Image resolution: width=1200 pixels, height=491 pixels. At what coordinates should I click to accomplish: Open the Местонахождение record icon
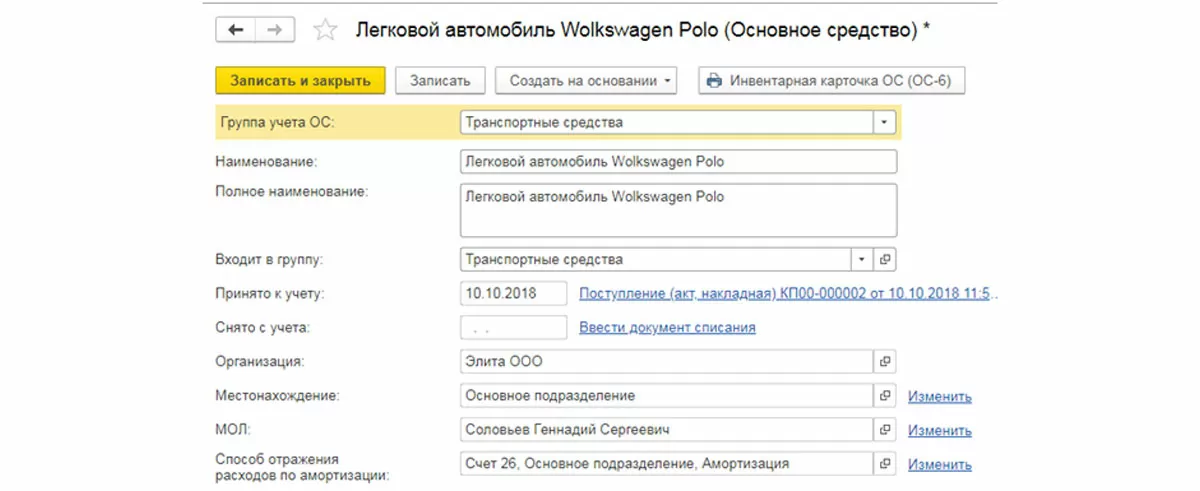tap(885, 396)
